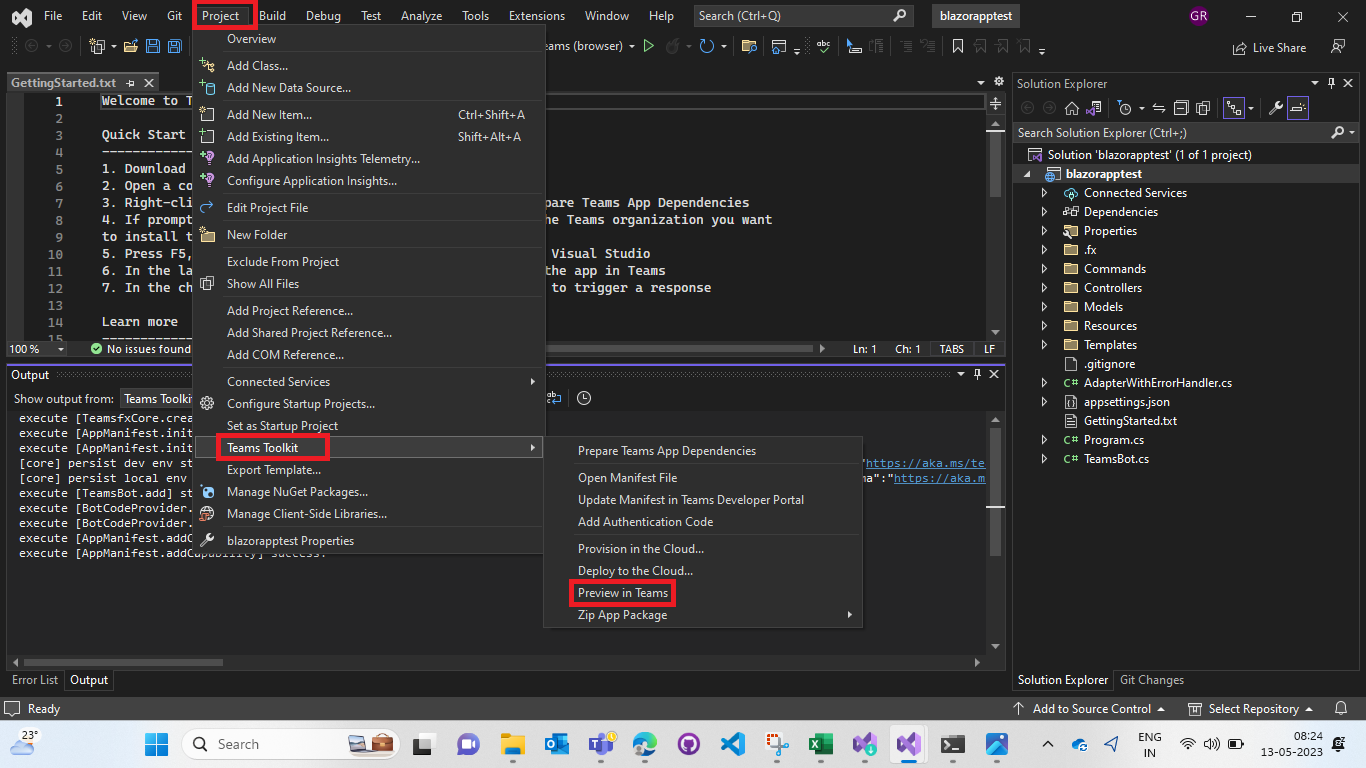1366x768 pixels.
Task: Switch views icon in Solution Explorer toolbar
Action: point(1095,108)
